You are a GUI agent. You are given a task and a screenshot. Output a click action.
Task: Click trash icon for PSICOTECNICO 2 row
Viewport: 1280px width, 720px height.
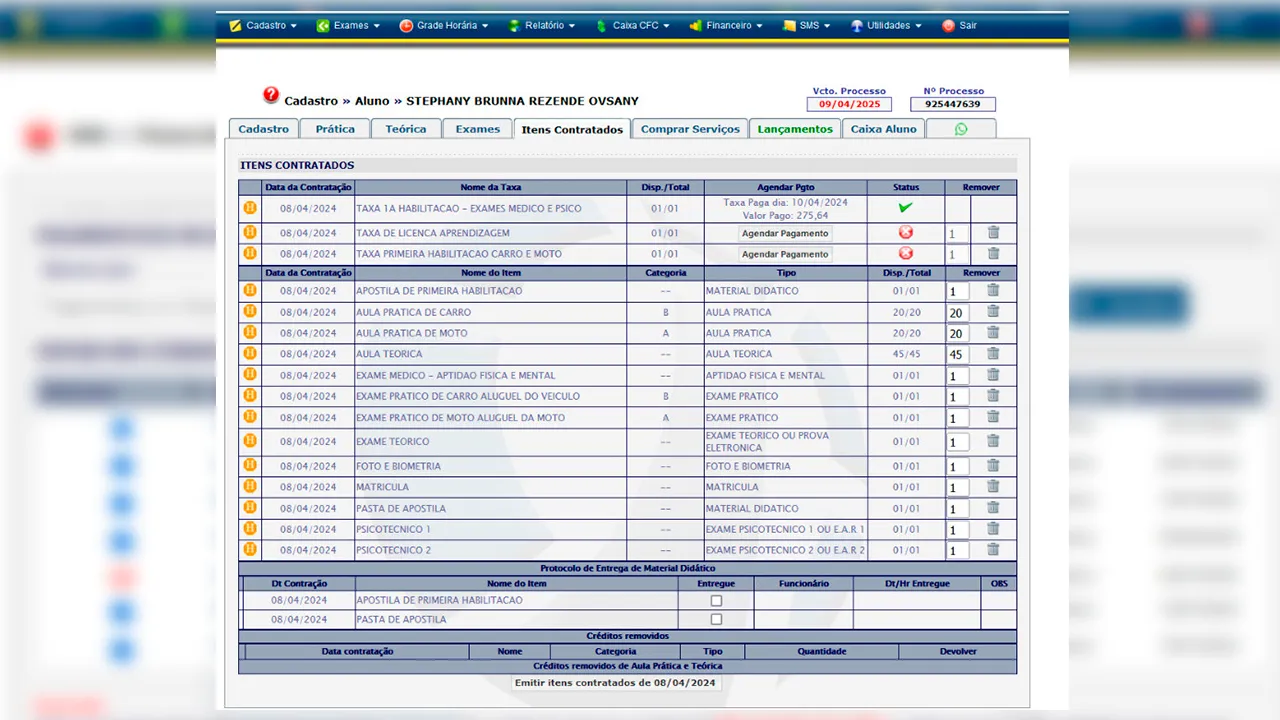click(993, 549)
